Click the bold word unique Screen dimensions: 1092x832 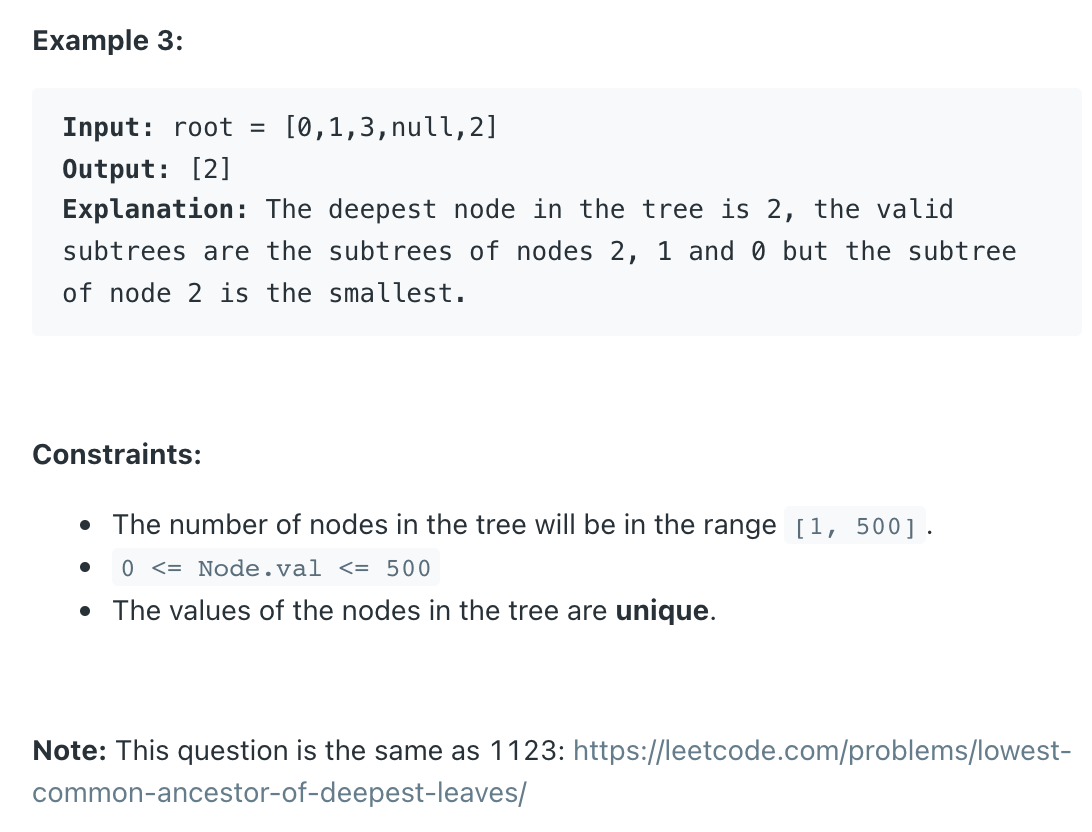(x=662, y=611)
